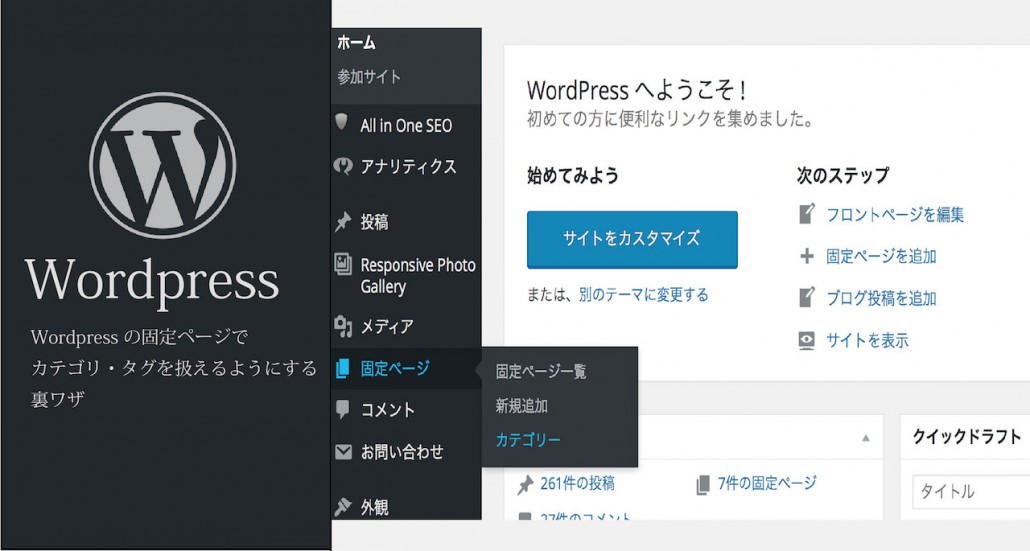Image resolution: width=1030 pixels, height=551 pixels.
Task: Open the 261件の投稿 link
Action: click(577, 484)
